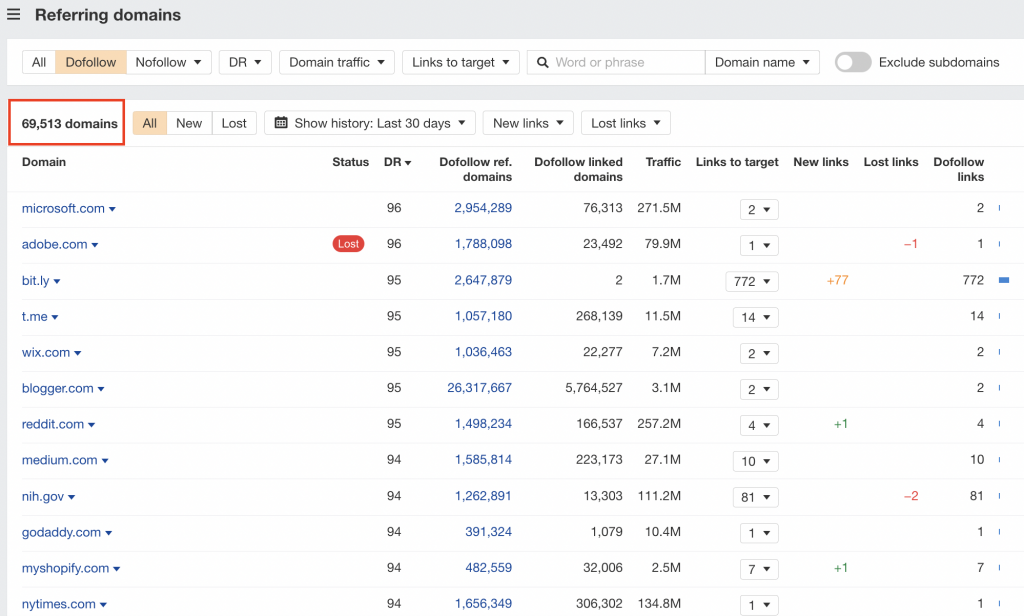Click 391,324 ref. domains for godaddy.com

point(488,532)
